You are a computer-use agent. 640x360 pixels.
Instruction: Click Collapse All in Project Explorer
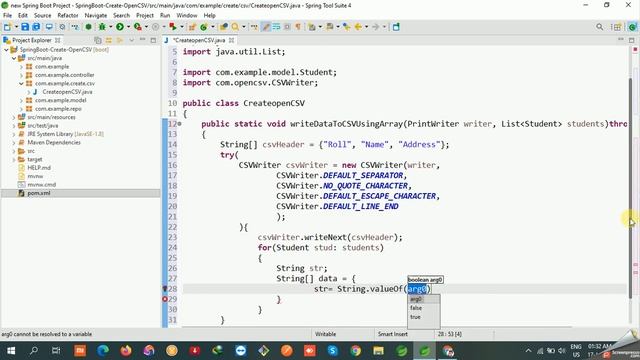tap(98, 40)
